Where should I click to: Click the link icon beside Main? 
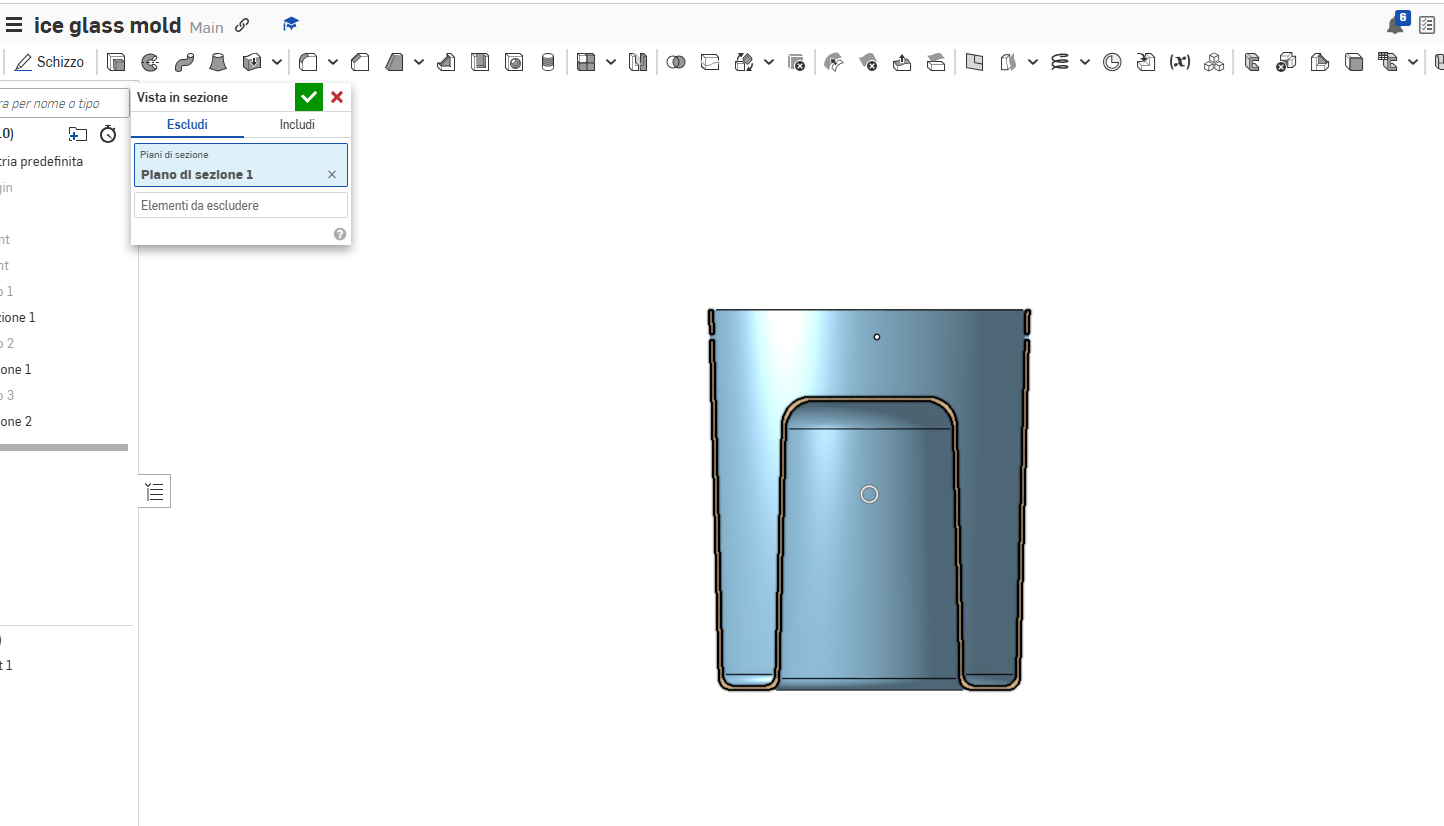click(241, 25)
